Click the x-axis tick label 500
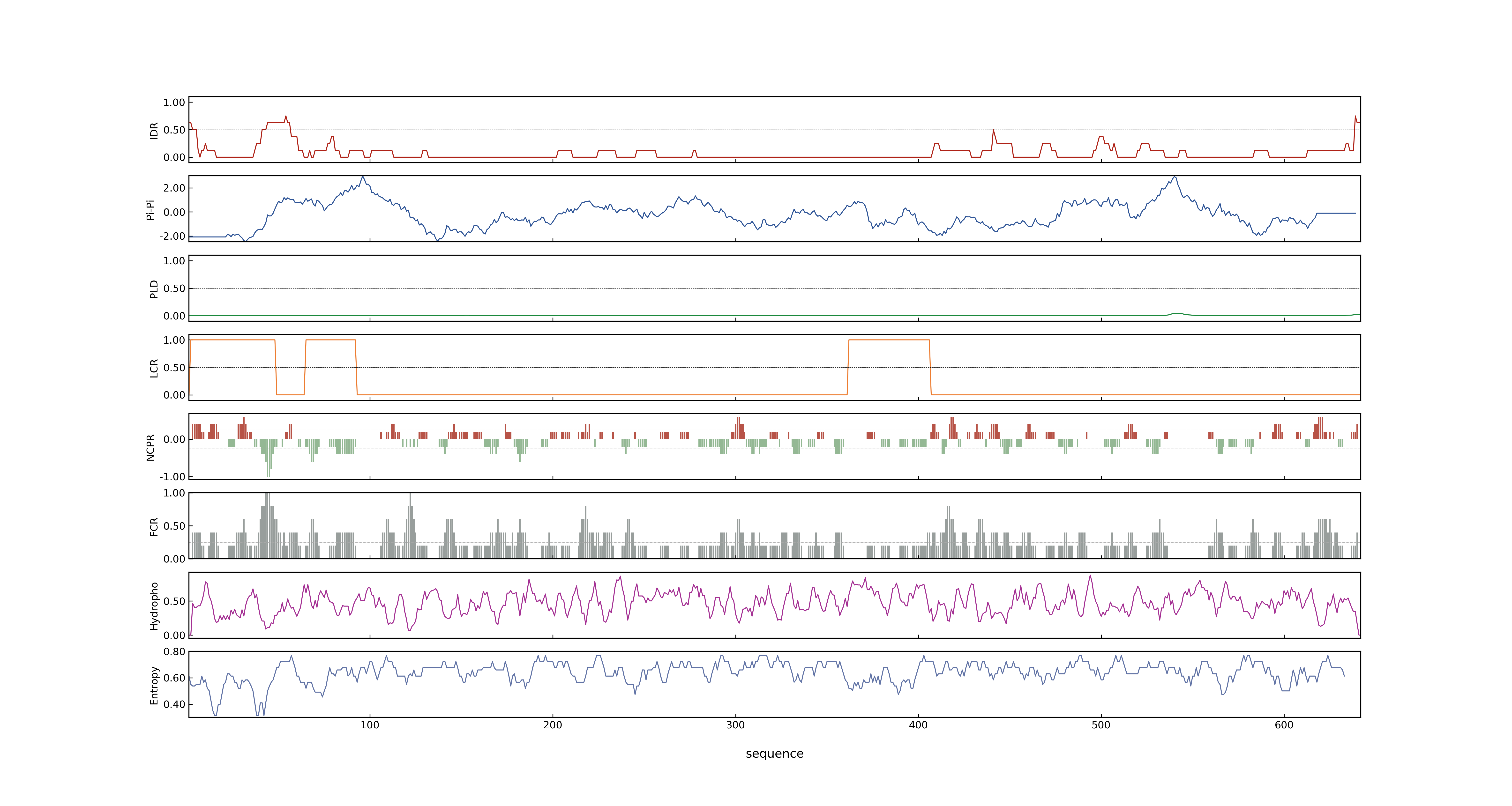Screen dimensions: 1512x806 click(1101, 725)
